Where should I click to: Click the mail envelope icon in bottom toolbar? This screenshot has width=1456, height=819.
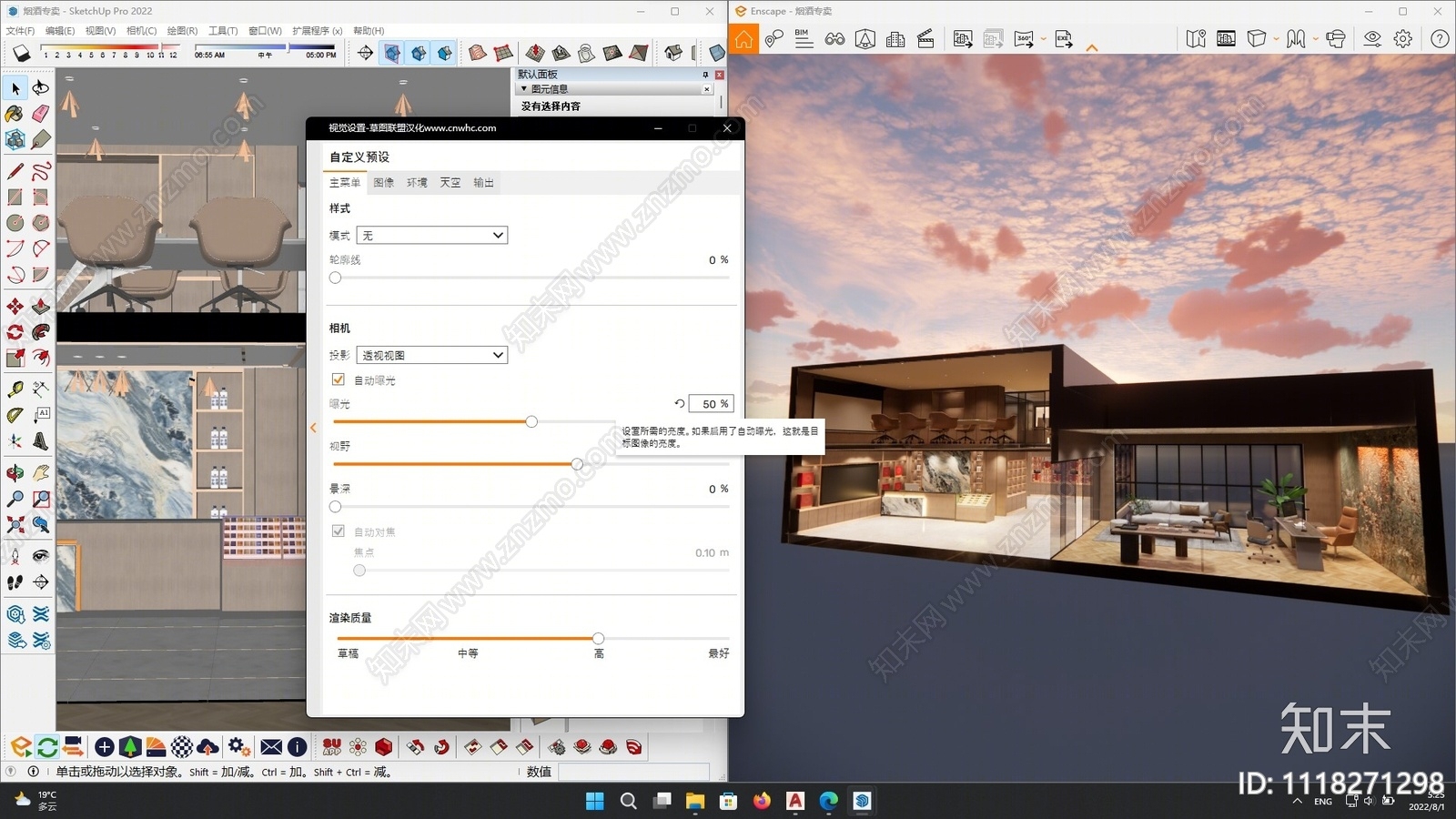[x=271, y=747]
